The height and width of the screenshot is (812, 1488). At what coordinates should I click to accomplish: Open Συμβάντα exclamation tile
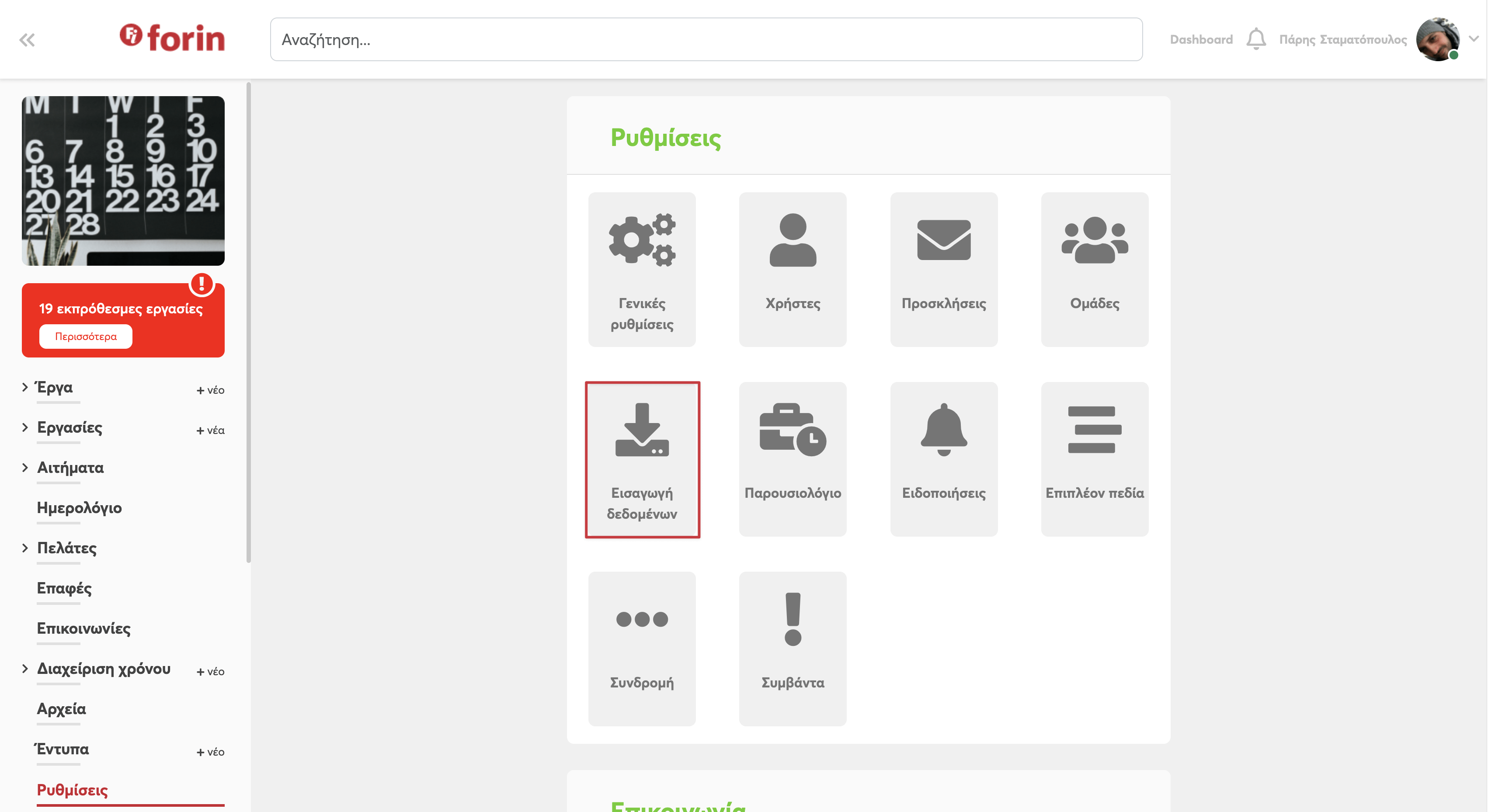tap(793, 649)
